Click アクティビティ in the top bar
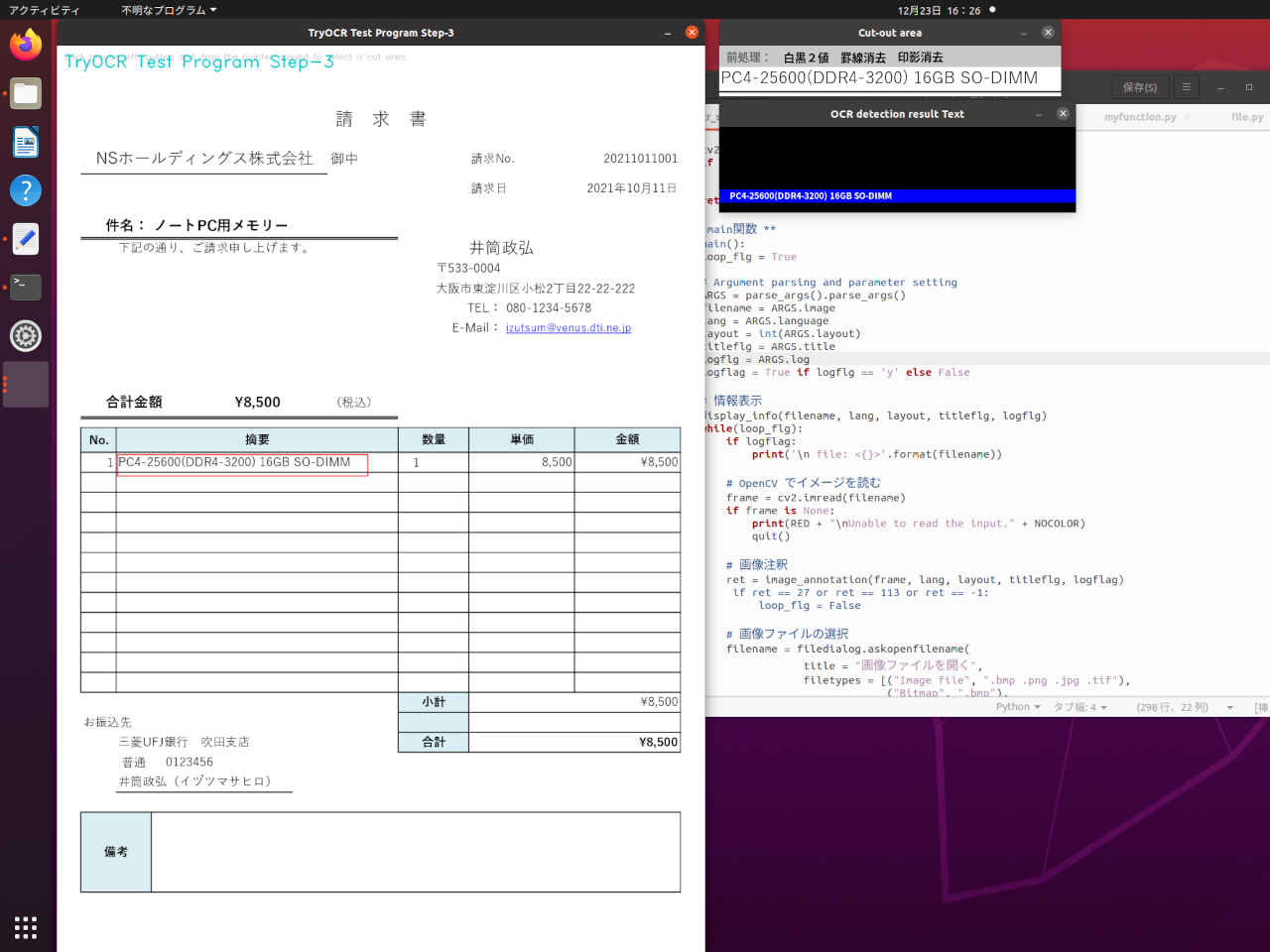Screen dimensions: 1270x952 point(44,10)
